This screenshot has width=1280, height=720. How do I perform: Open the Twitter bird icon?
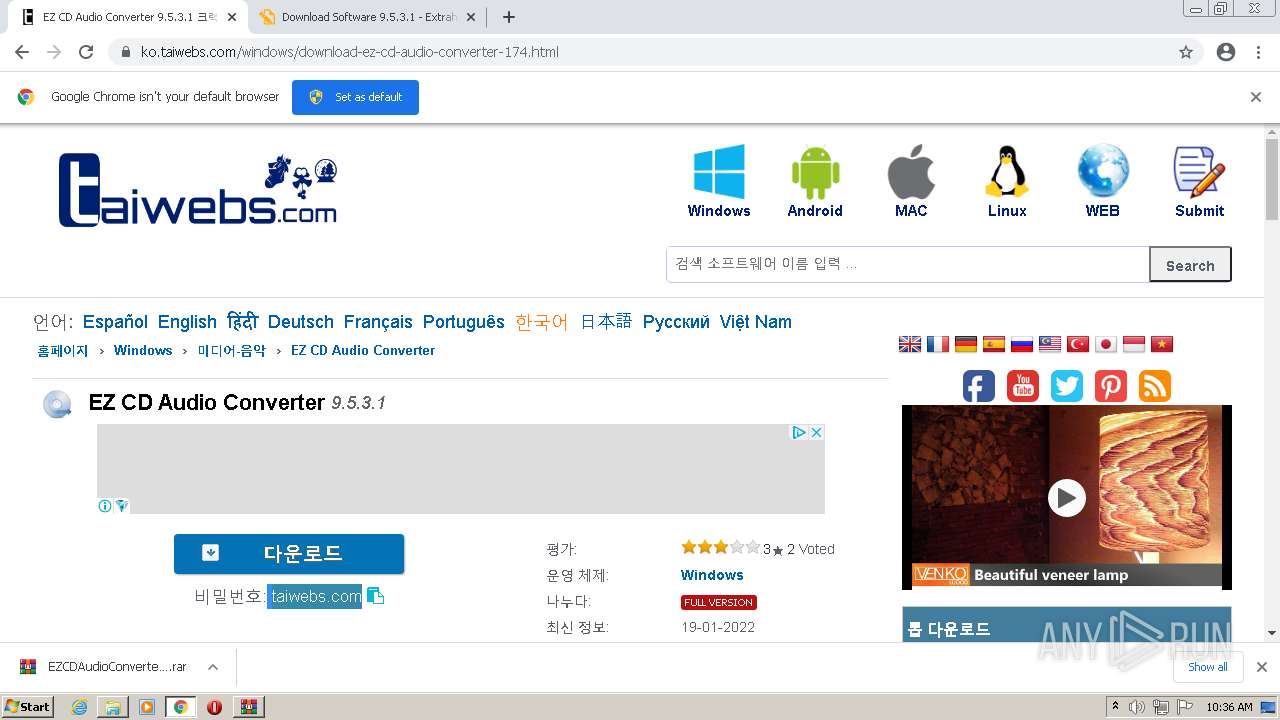1067,386
